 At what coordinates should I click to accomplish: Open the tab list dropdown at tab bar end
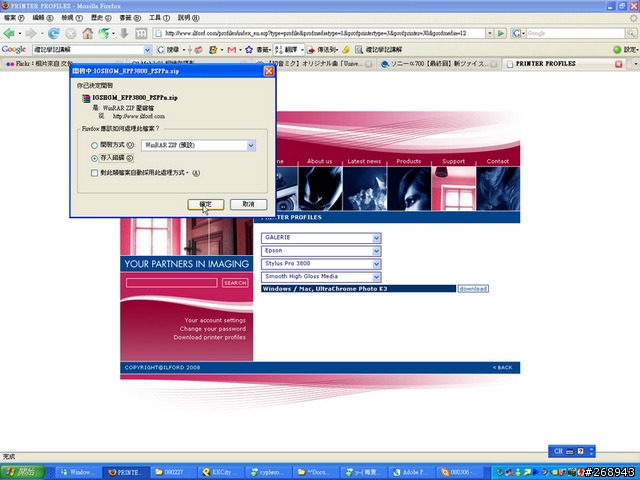(635, 64)
